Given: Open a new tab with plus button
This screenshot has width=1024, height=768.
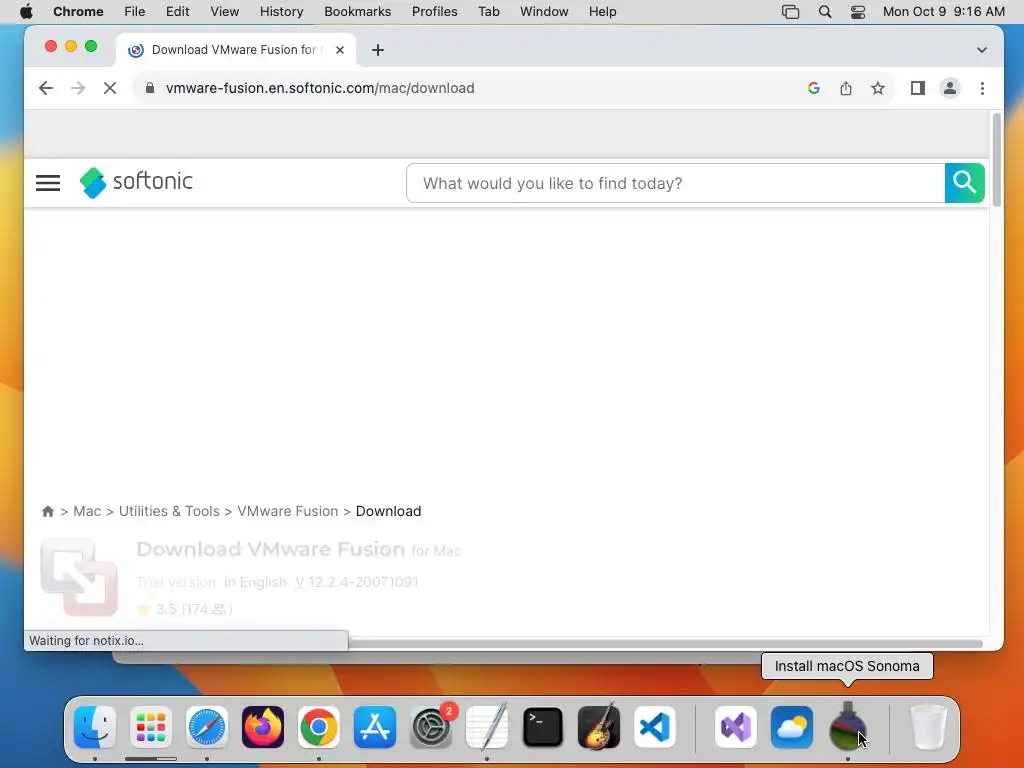Looking at the screenshot, I should 377,50.
